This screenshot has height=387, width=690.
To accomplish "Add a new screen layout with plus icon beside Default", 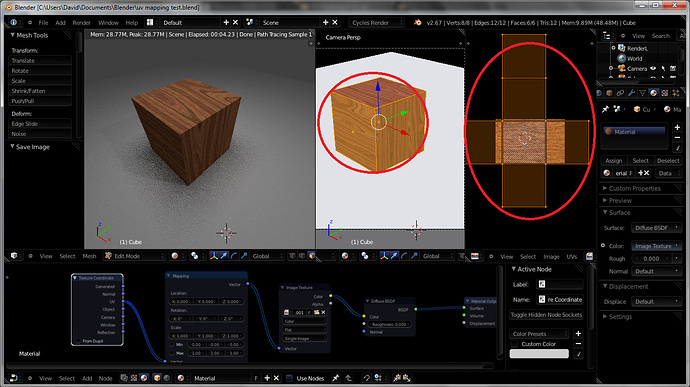I will click(x=226, y=22).
